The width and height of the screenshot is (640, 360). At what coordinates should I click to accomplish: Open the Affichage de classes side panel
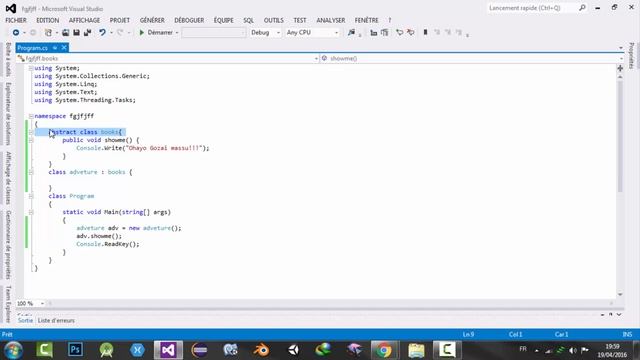click(9, 178)
